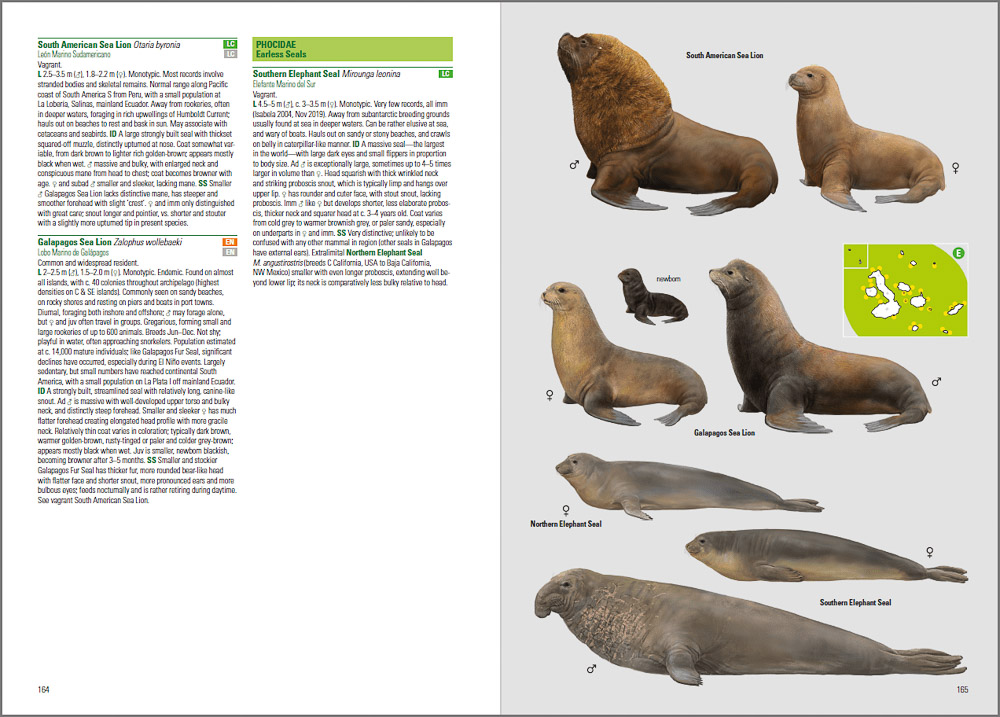Click the newborn sea lion pup illustration
Image resolution: width=1000 pixels, height=717 pixels.
tap(652, 297)
